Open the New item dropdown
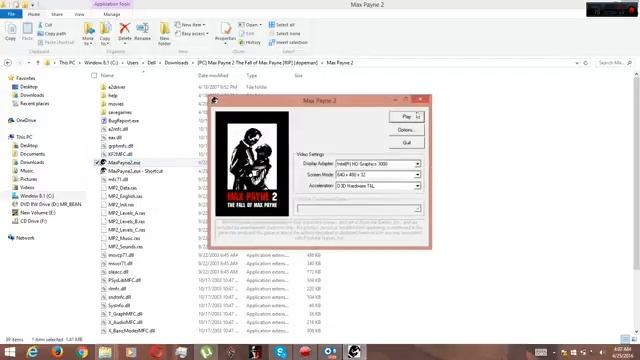This screenshot has height=360, width=640. click(190, 25)
